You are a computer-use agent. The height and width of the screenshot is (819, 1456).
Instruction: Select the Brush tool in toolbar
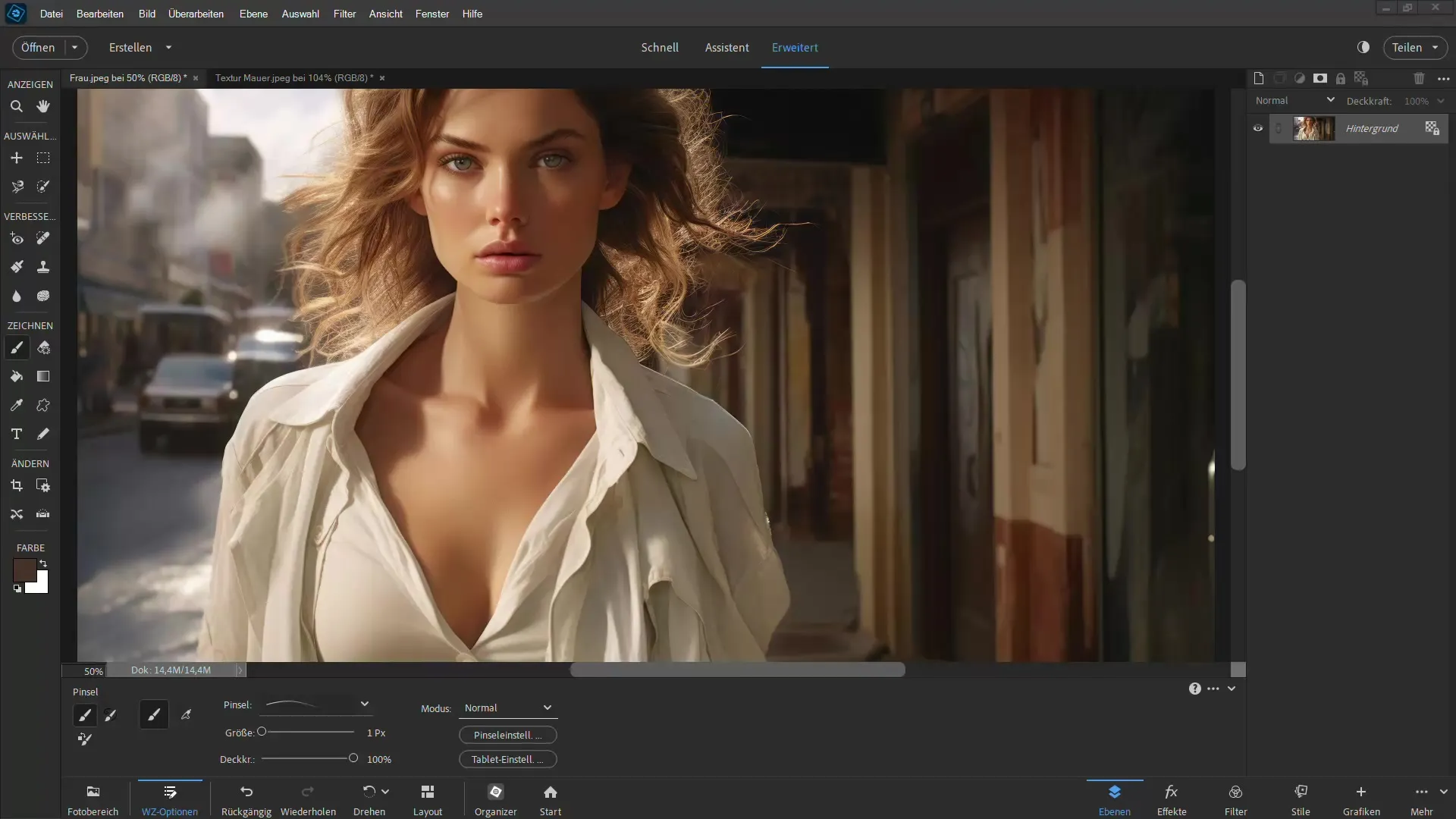point(15,347)
